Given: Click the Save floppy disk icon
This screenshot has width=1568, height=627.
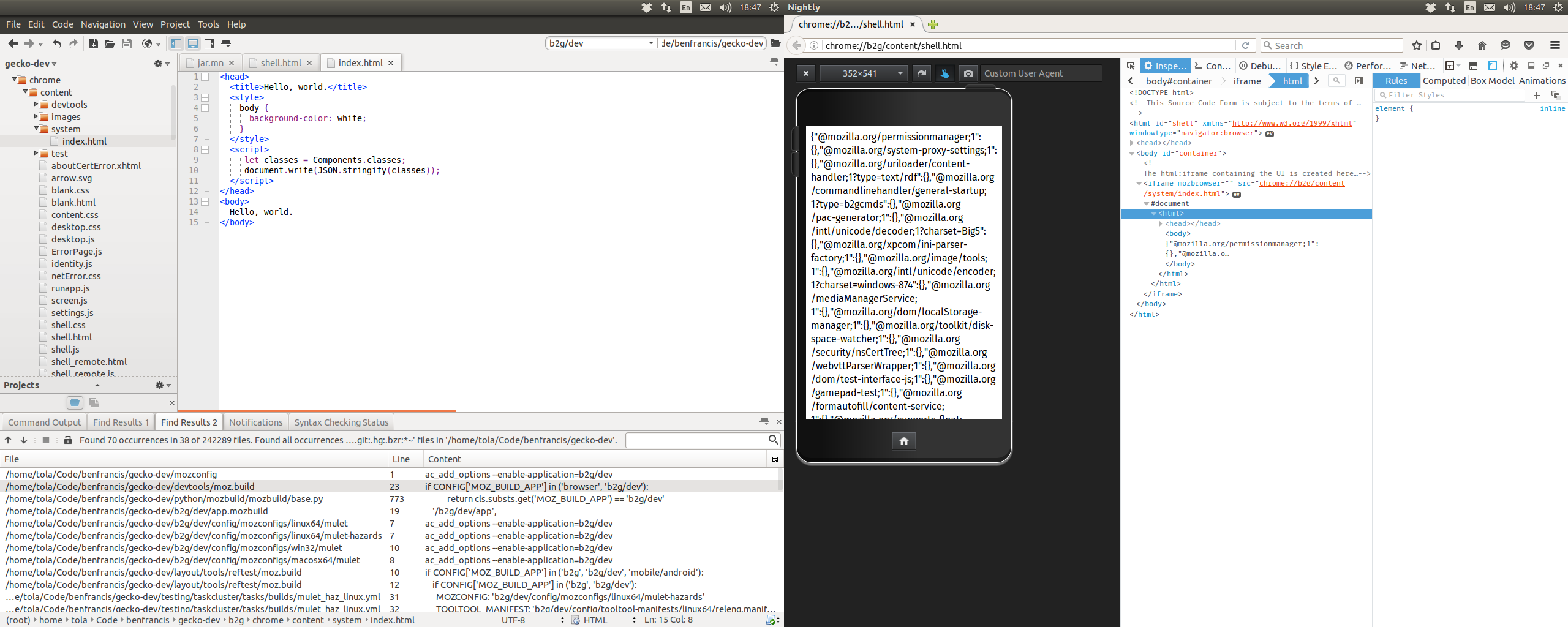Looking at the screenshot, I should [127, 43].
